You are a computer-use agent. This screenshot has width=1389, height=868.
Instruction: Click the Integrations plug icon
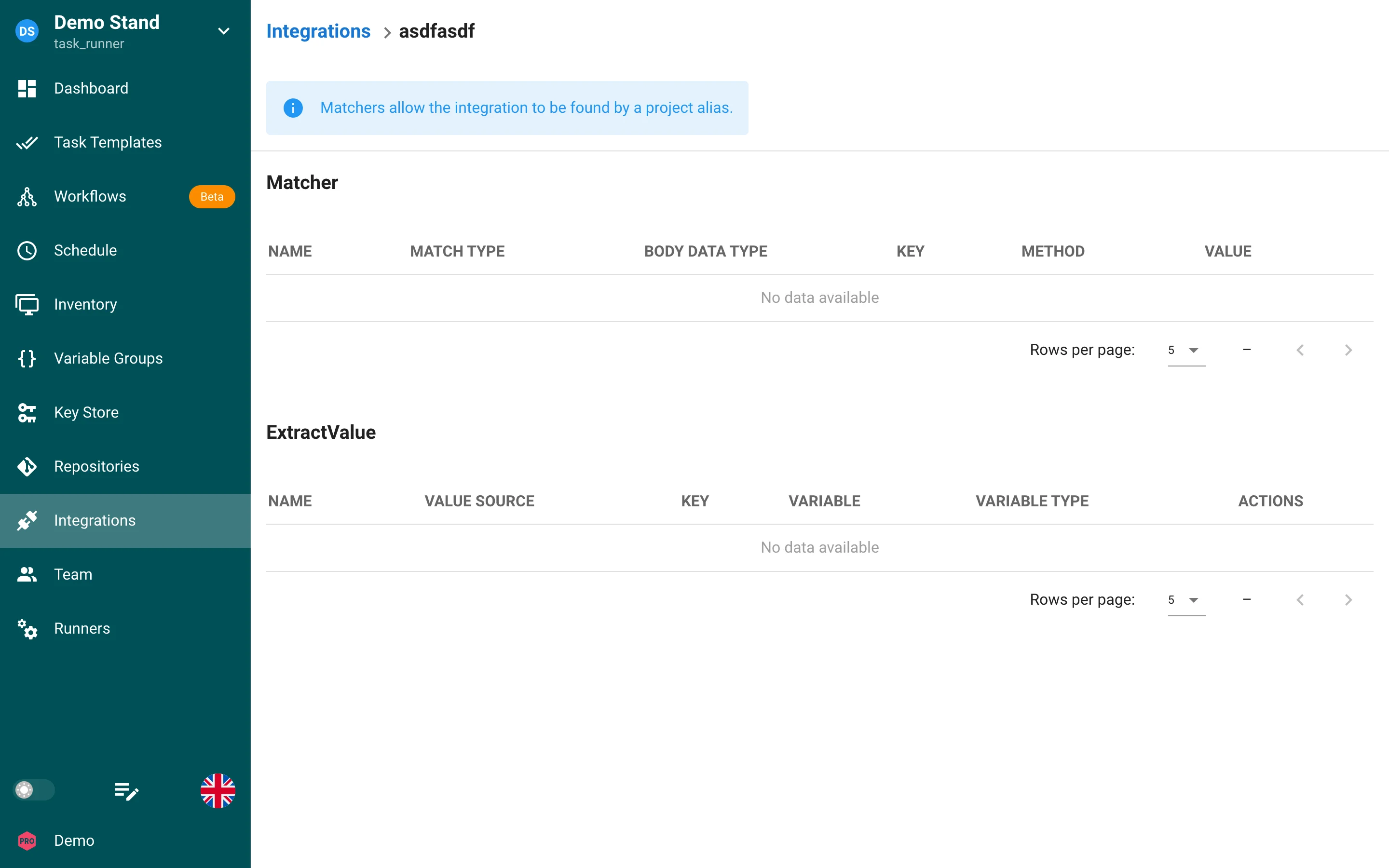[27, 520]
